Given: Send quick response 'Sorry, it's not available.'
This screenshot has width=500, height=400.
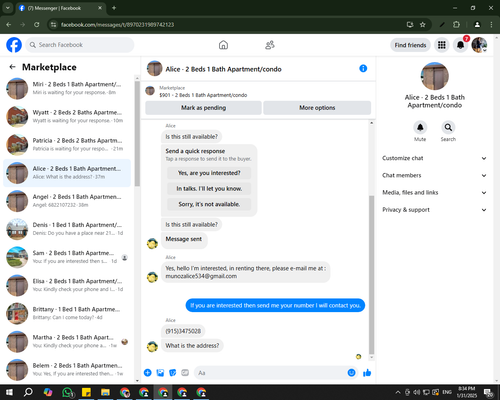Looking at the screenshot, I should (x=209, y=204).
